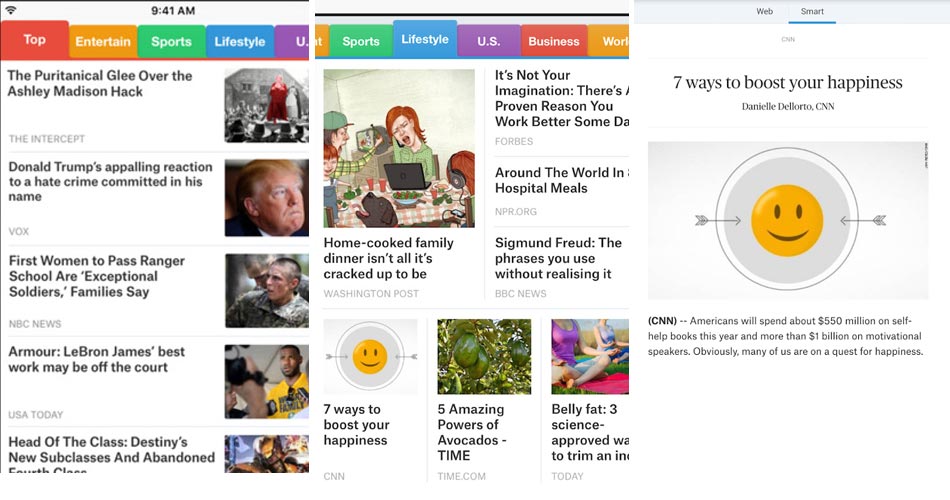
Task: Open the Sigmund Freud phrases article
Action: click(558, 258)
